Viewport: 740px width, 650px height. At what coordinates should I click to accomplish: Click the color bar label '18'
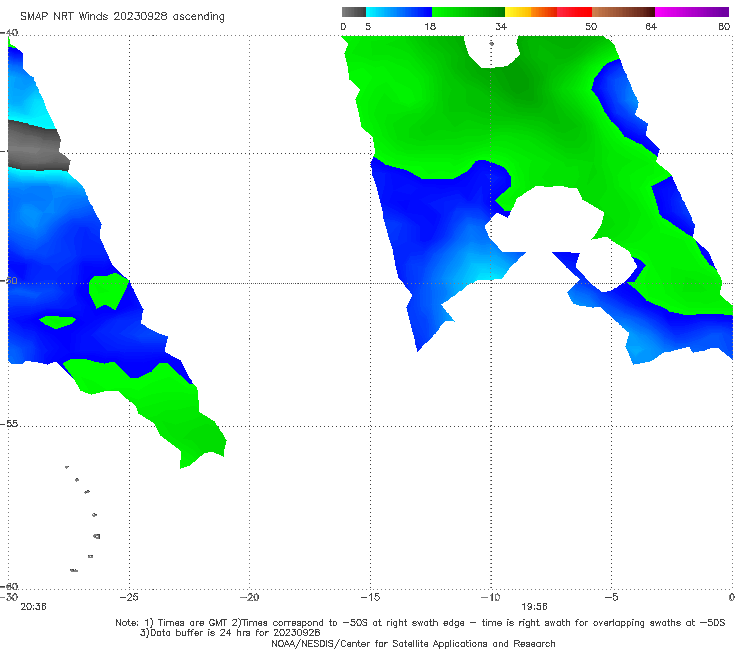(x=430, y=26)
